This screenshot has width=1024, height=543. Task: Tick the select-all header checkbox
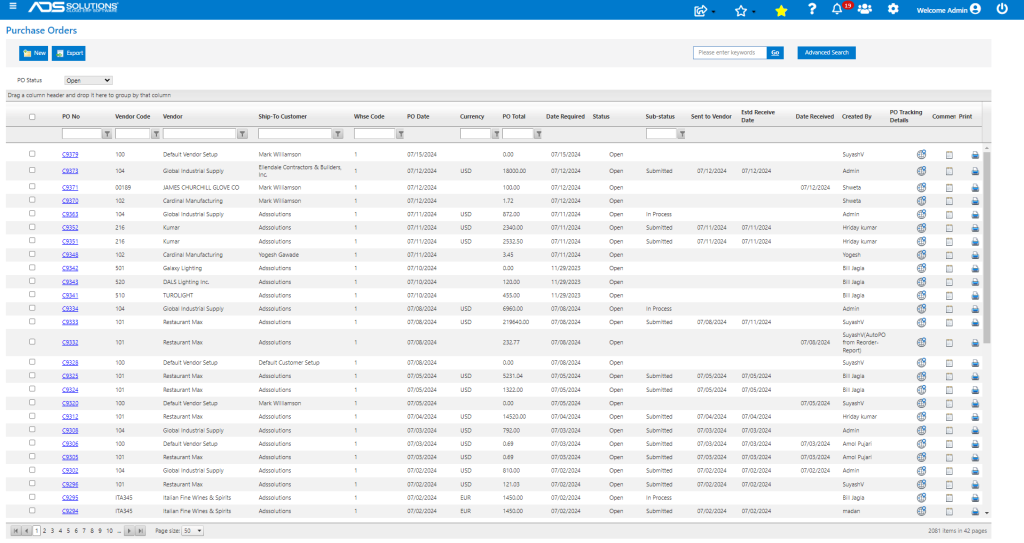[32, 117]
